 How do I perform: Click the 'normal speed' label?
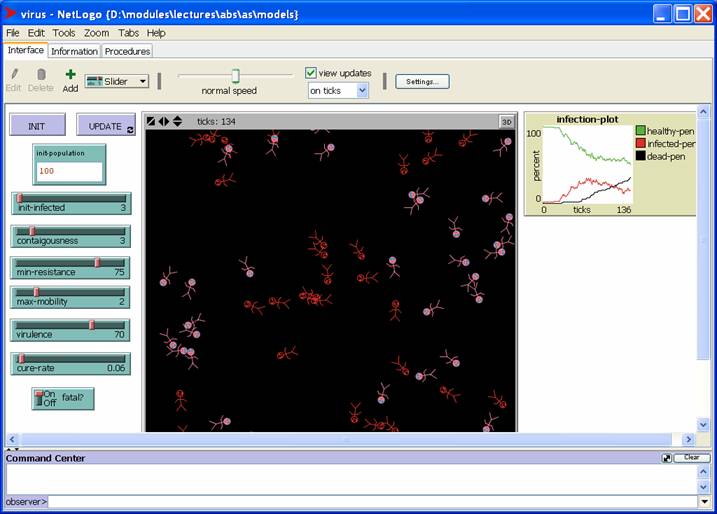tap(229, 91)
